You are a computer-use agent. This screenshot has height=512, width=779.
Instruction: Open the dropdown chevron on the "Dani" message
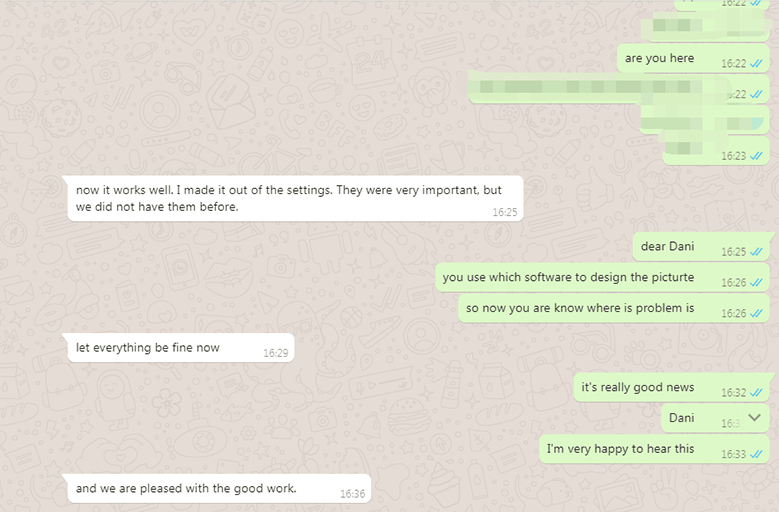[x=755, y=418]
